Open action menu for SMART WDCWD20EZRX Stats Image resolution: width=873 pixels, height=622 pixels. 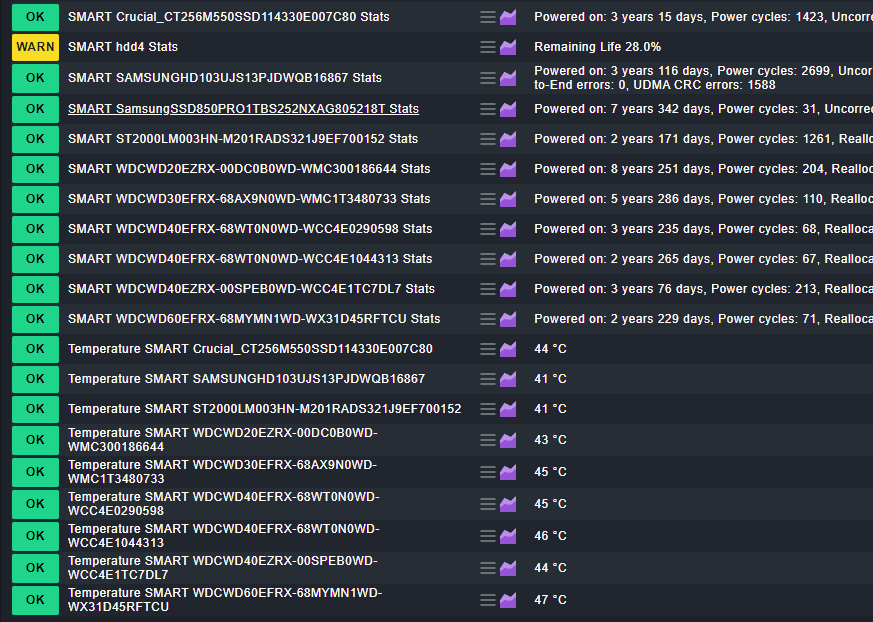click(488, 169)
